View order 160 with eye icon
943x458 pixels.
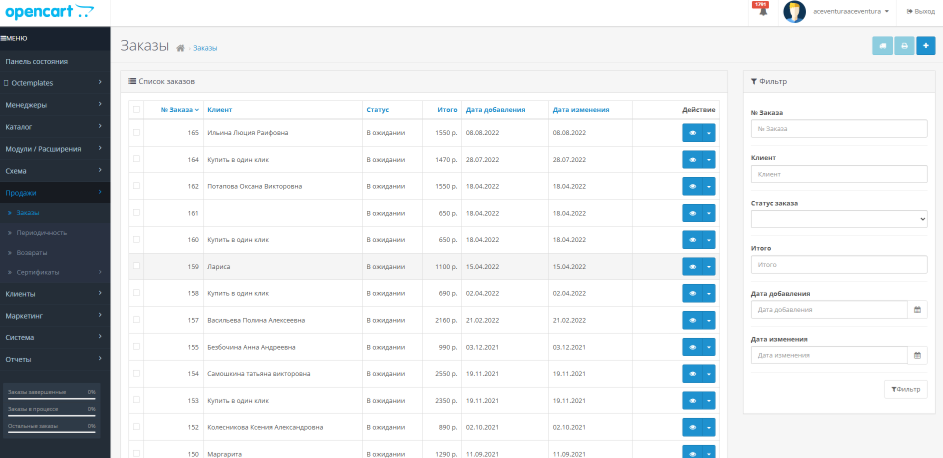tap(692, 240)
